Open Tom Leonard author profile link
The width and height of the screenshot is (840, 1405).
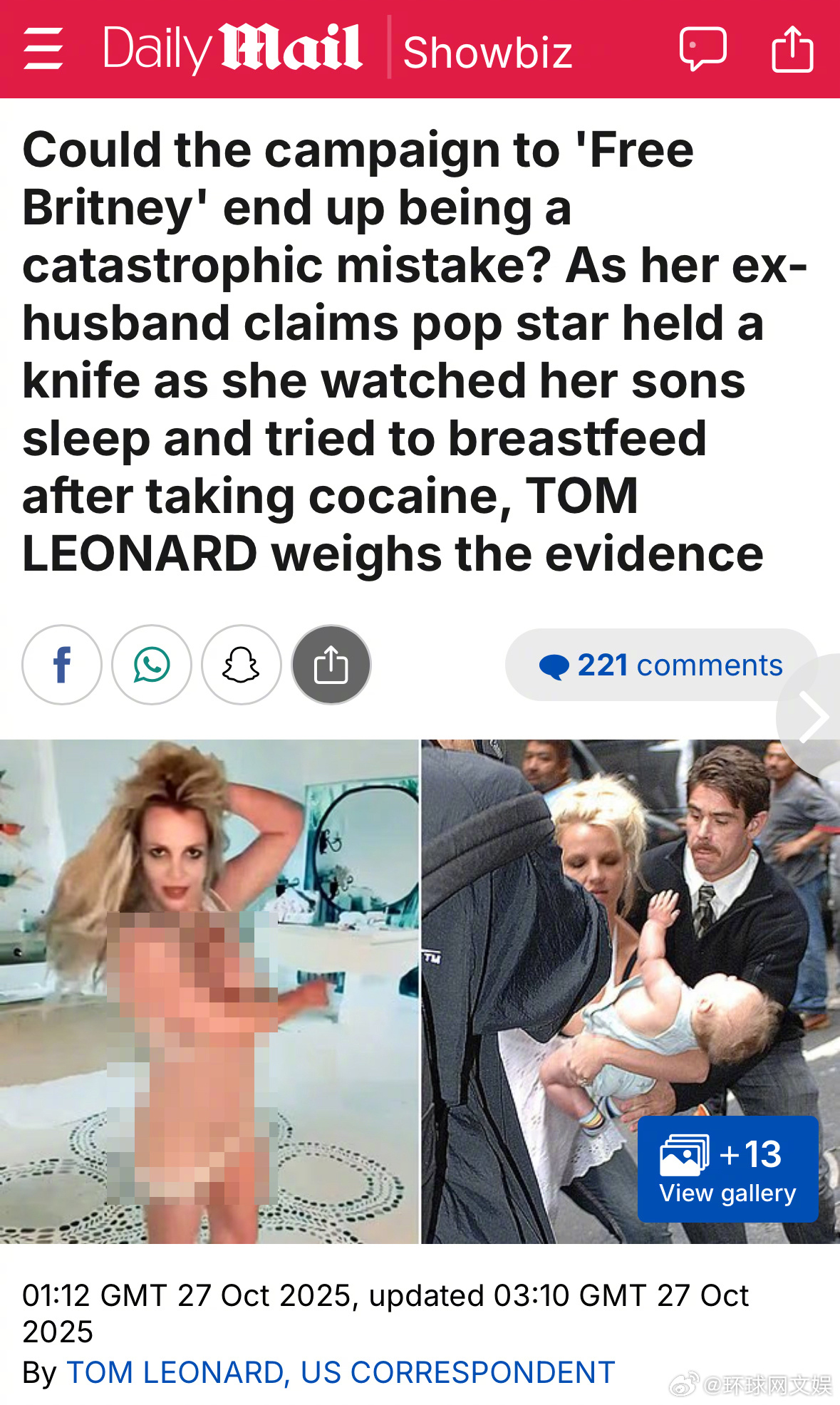click(341, 1372)
